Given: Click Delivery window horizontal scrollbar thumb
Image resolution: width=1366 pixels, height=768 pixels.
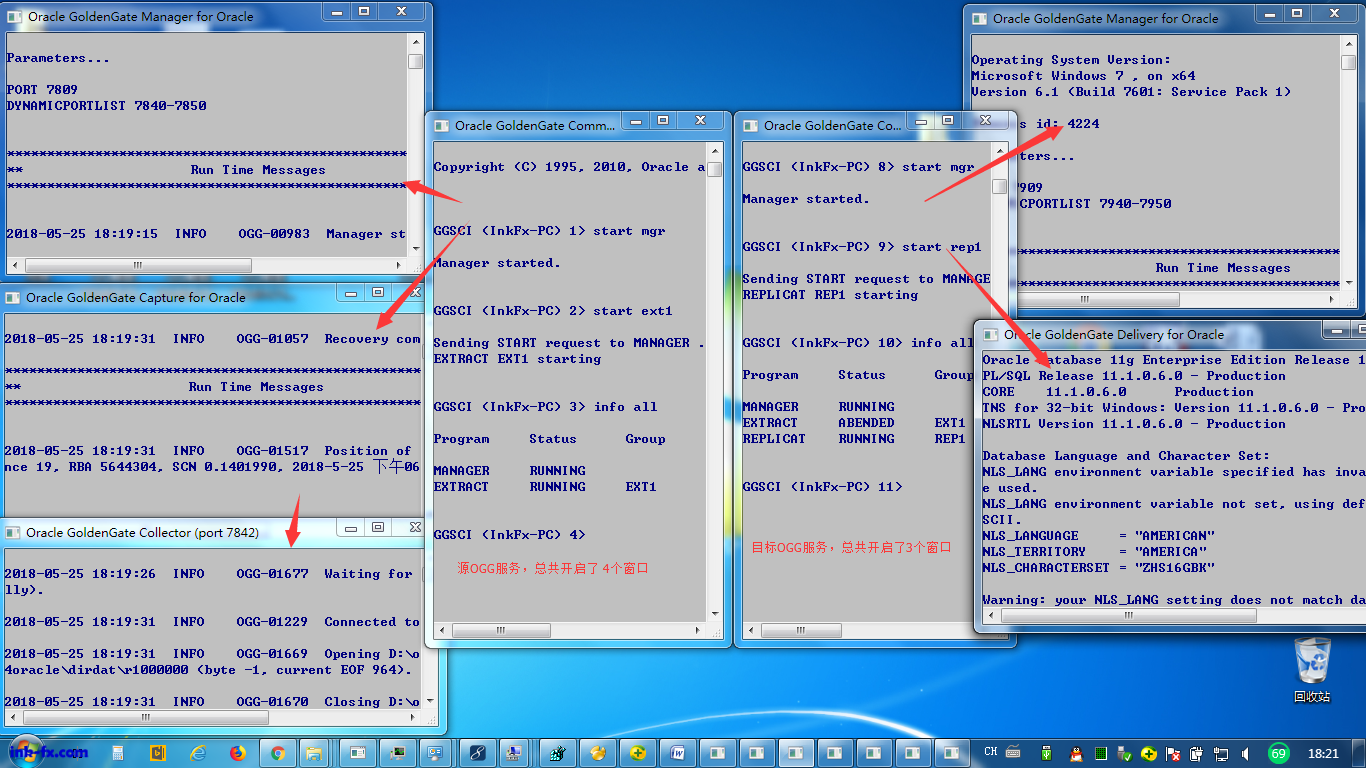Looking at the screenshot, I should 1129,616.
